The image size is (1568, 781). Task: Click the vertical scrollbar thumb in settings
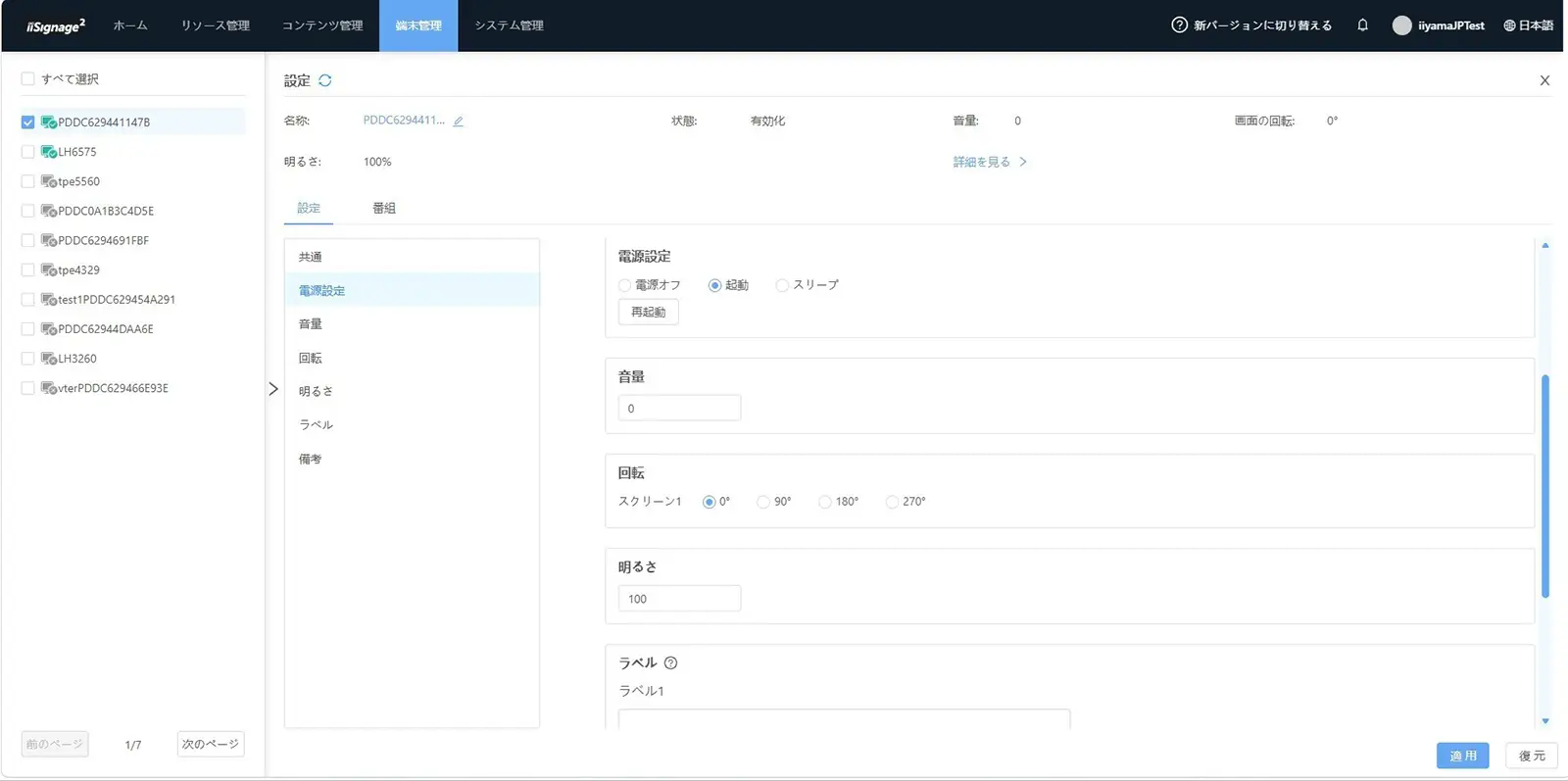click(x=1545, y=486)
